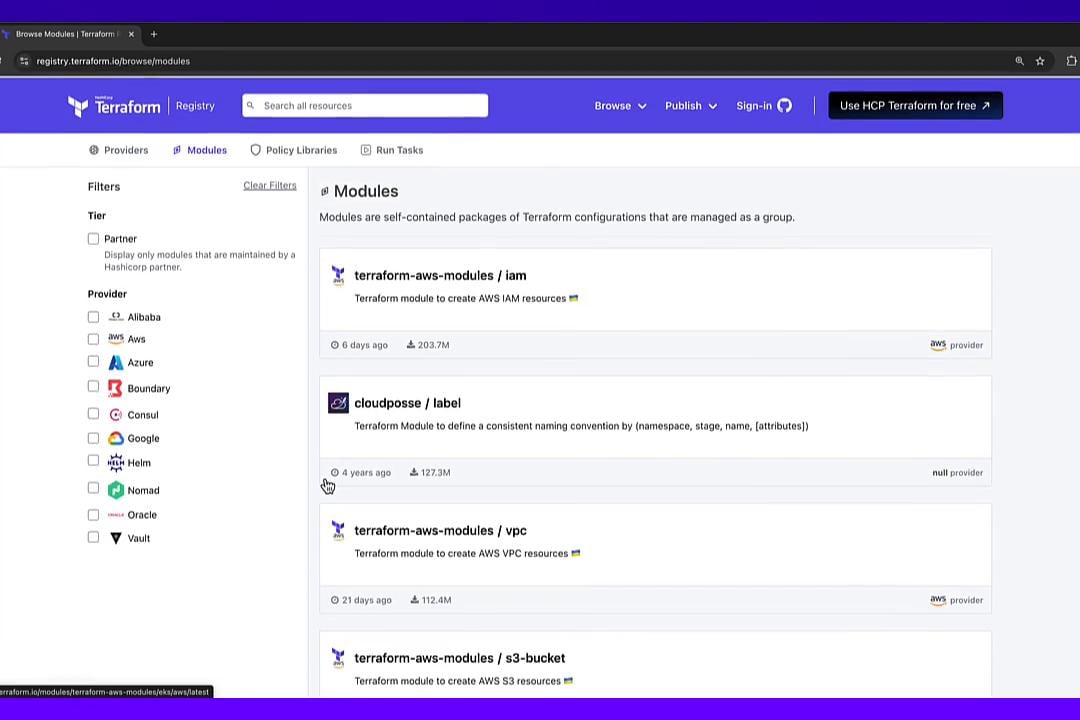Screen dimensions: 1080x720
Task: Bookmark the page with the star icon
Action: point(1040,61)
